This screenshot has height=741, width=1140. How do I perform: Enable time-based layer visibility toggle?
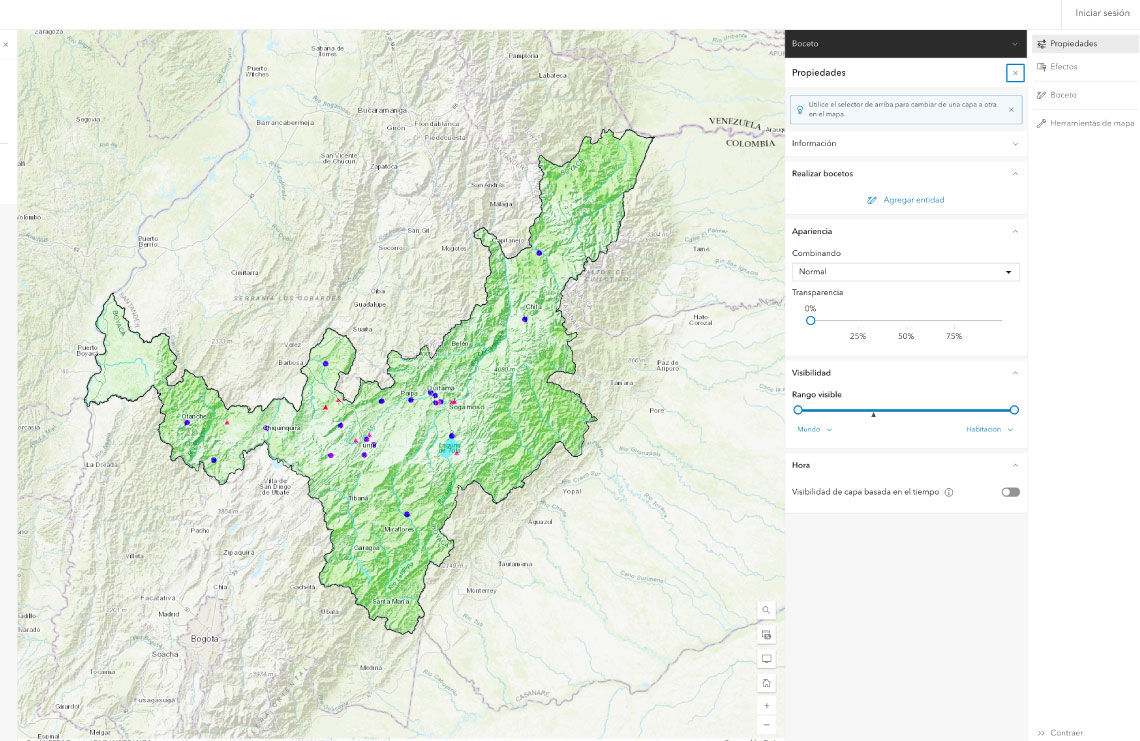(x=1010, y=492)
